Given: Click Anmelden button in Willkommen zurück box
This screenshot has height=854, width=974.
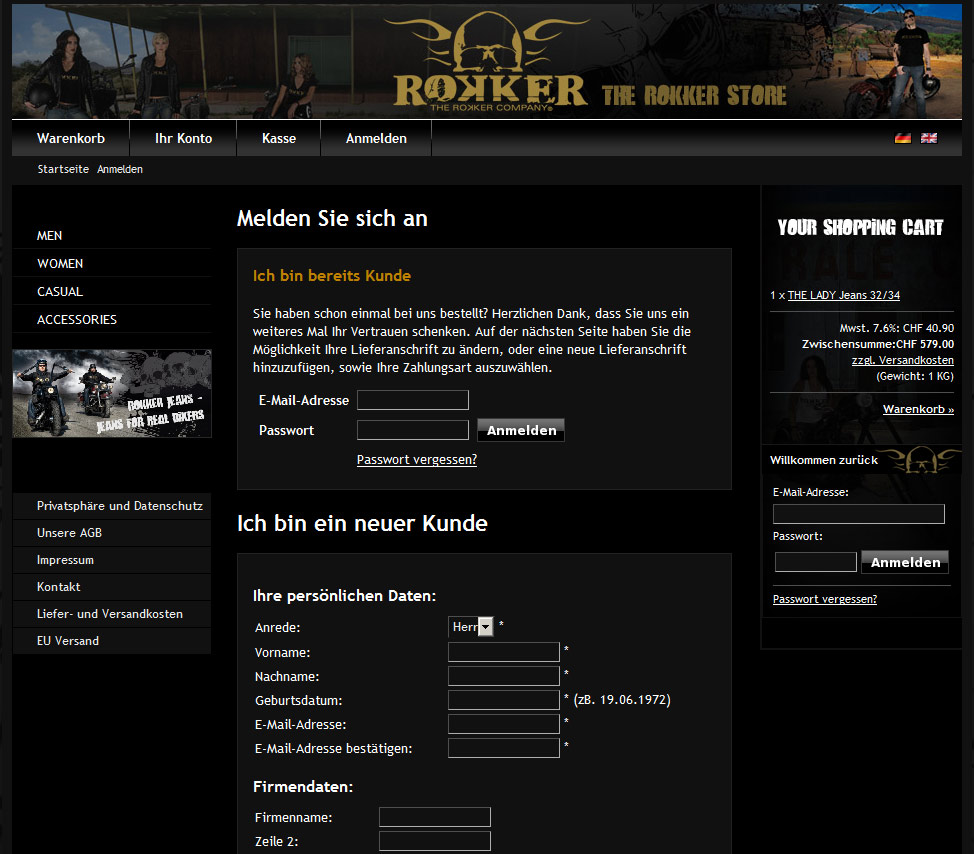Looking at the screenshot, I should tap(905, 562).
